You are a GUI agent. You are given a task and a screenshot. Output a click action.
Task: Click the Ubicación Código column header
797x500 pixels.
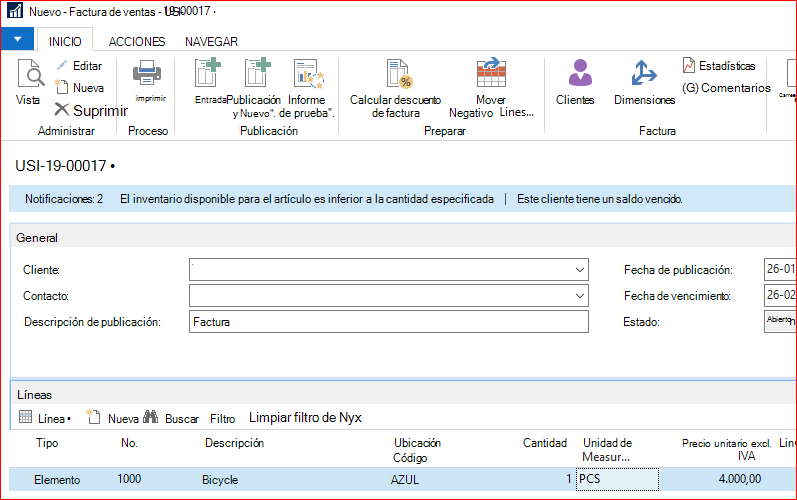coord(417,450)
